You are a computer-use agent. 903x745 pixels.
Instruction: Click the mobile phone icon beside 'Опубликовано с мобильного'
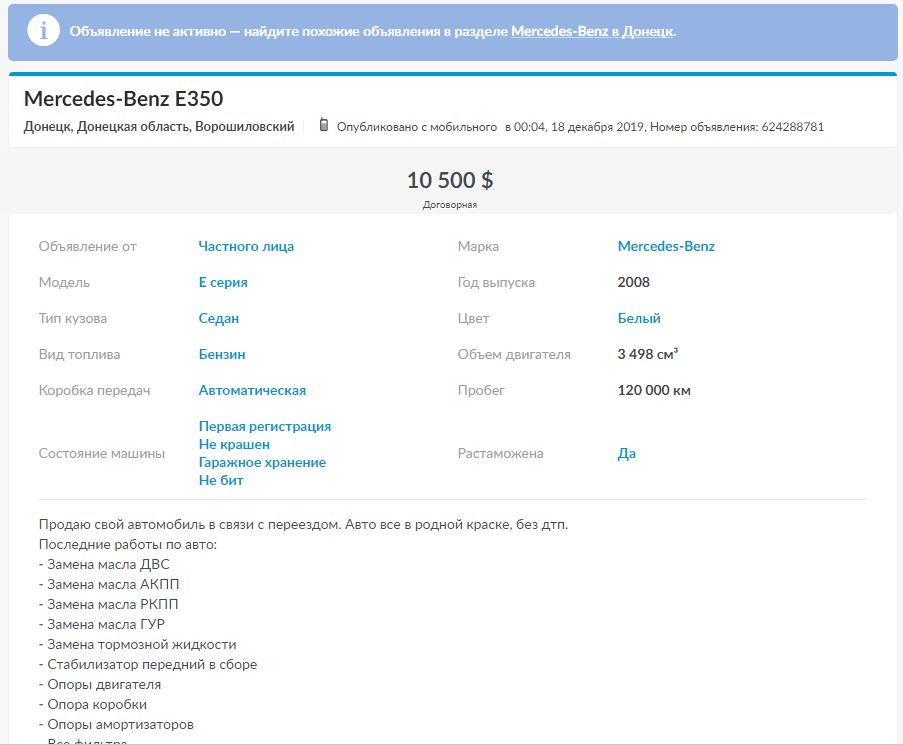(x=324, y=126)
